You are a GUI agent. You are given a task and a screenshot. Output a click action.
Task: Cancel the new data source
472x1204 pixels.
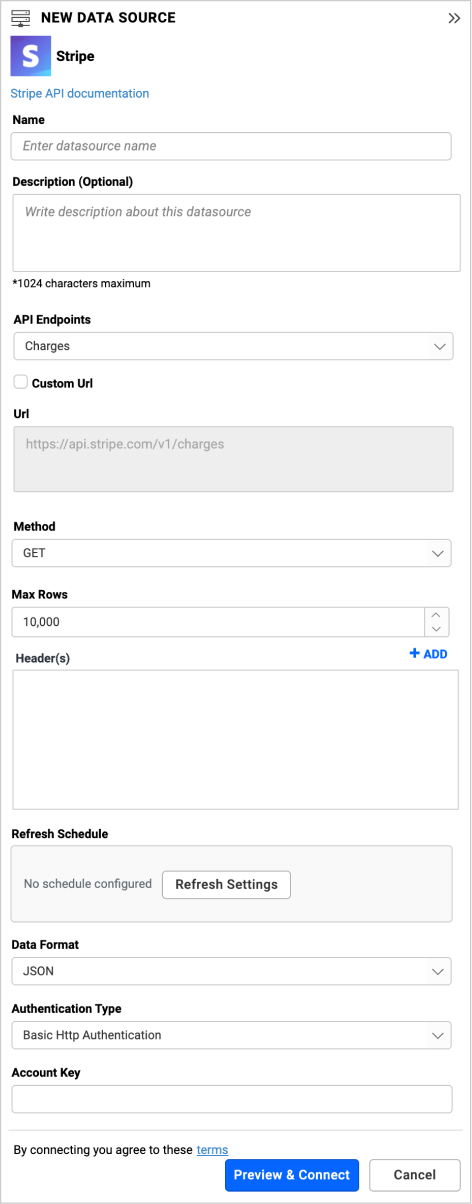coord(414,1175)
